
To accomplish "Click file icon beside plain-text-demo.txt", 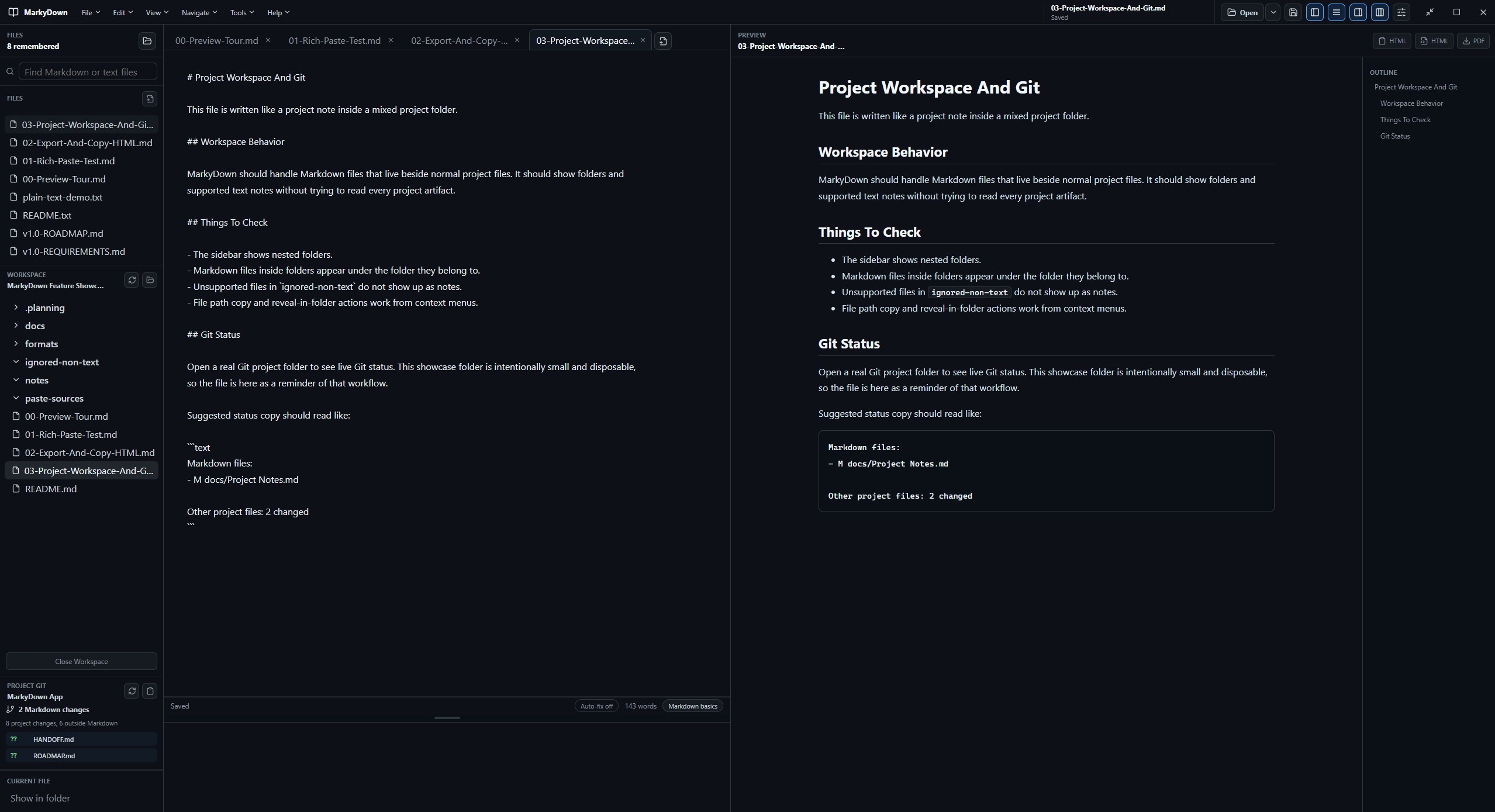I will tap(14, 197).
